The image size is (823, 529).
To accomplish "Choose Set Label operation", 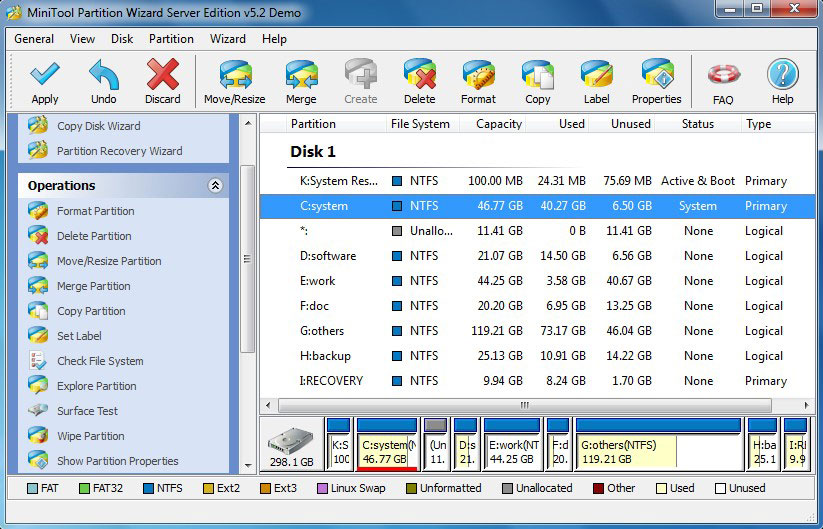I will click(x=65, y=336).
